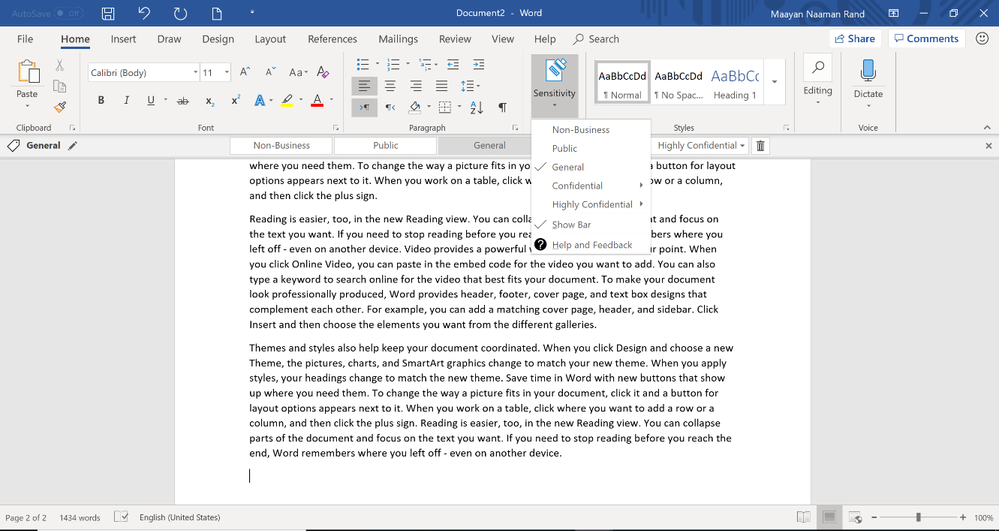Switch to the References tab
This screenshot has width=999, height=531.
point(332,39)
